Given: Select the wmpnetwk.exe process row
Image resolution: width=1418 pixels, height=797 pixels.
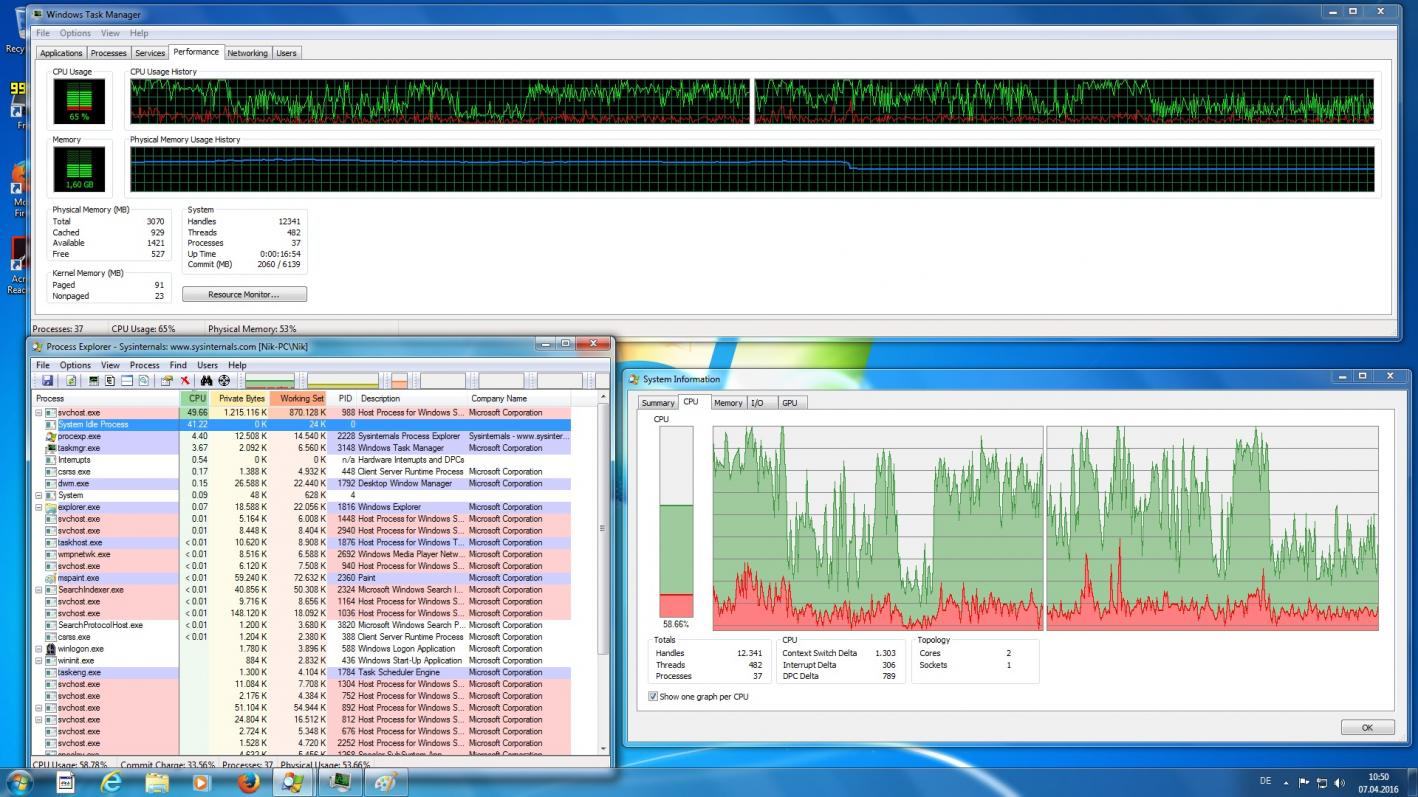Looking at the screenshot, I should (x=303, y=554).
